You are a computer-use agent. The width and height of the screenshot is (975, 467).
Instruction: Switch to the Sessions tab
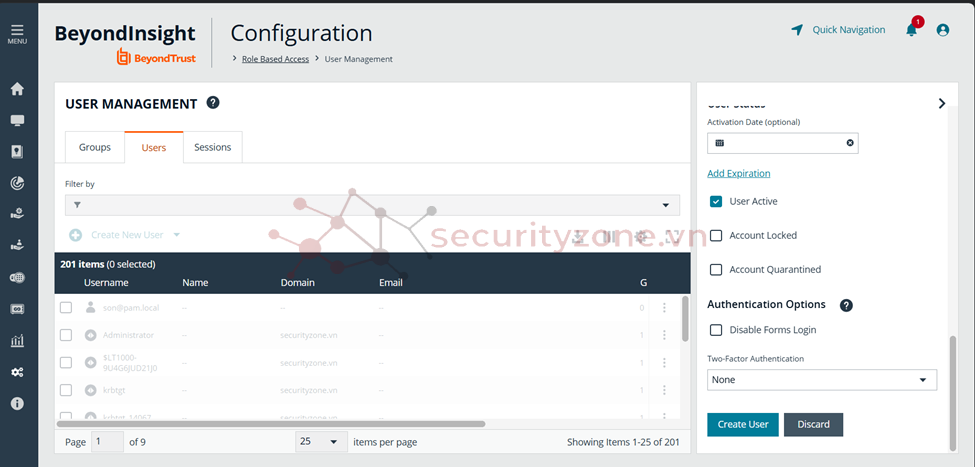click(212, 147)
